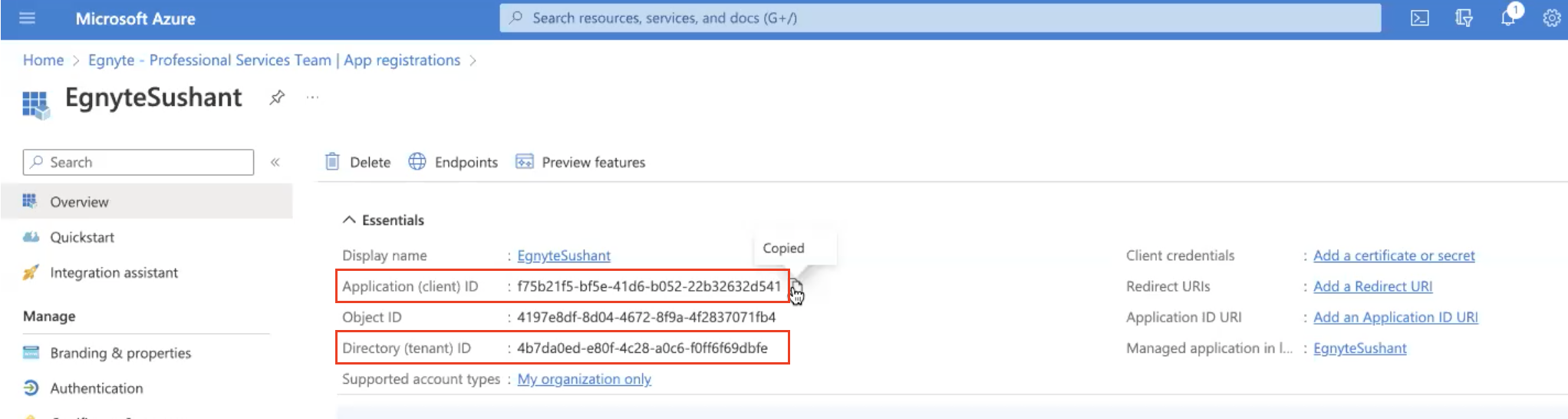Click Add a certificate or secret

(x=1394, y=256)
